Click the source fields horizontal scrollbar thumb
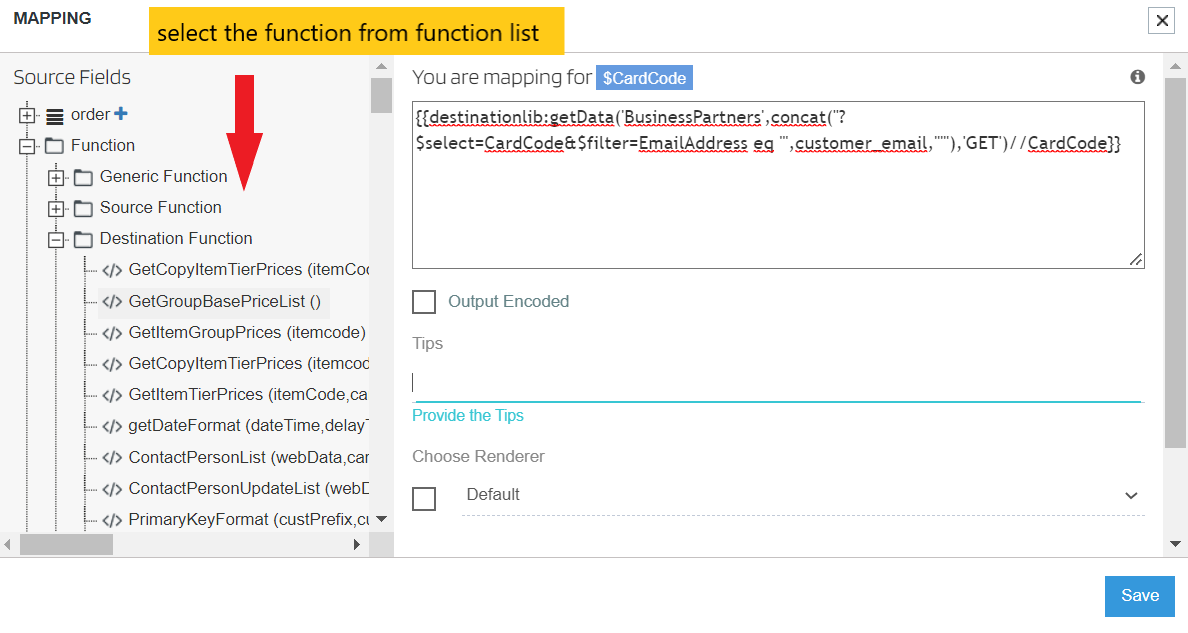Image resolution: width=1188 pixels, height=633 pixels. click(66, 544)
